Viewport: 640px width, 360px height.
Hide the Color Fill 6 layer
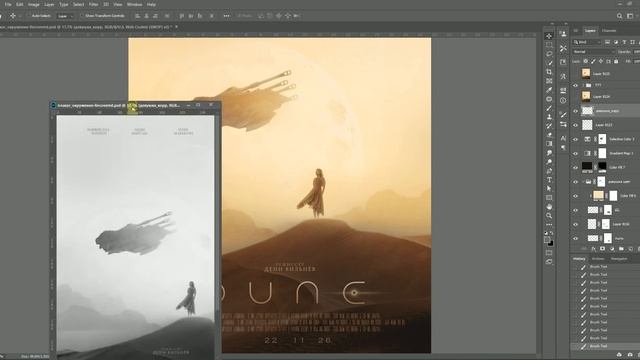(576, 196)
